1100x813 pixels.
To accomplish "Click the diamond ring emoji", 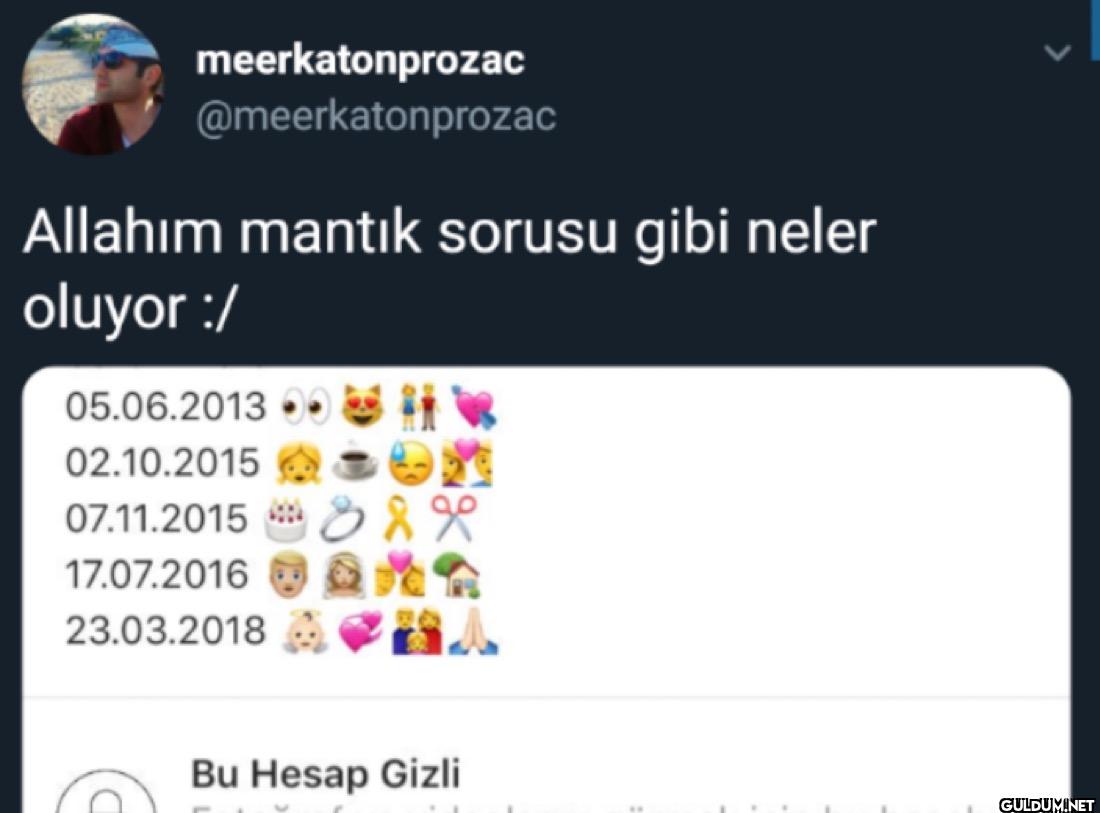I will pos(342,520).
